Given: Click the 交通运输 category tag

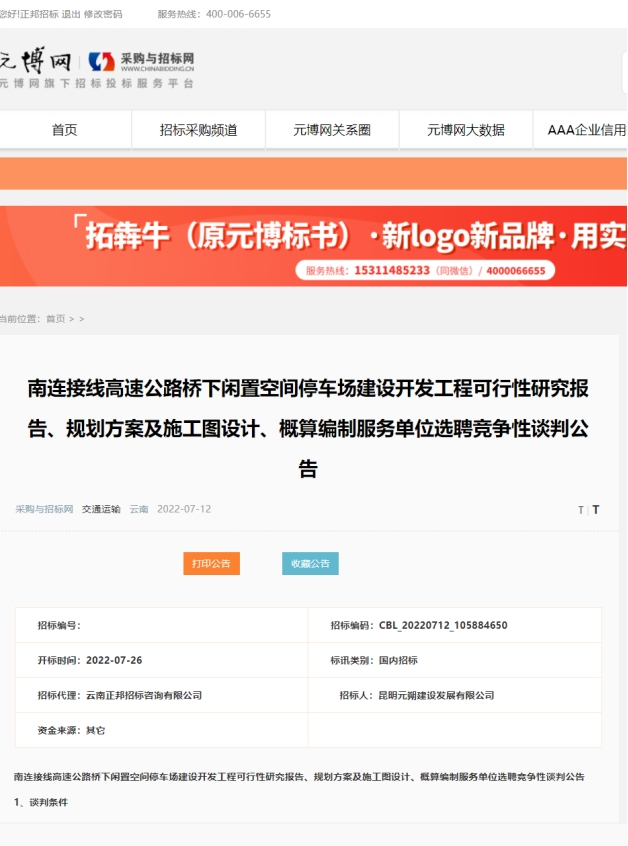Looking at the screenshot, I should [101, 509].
